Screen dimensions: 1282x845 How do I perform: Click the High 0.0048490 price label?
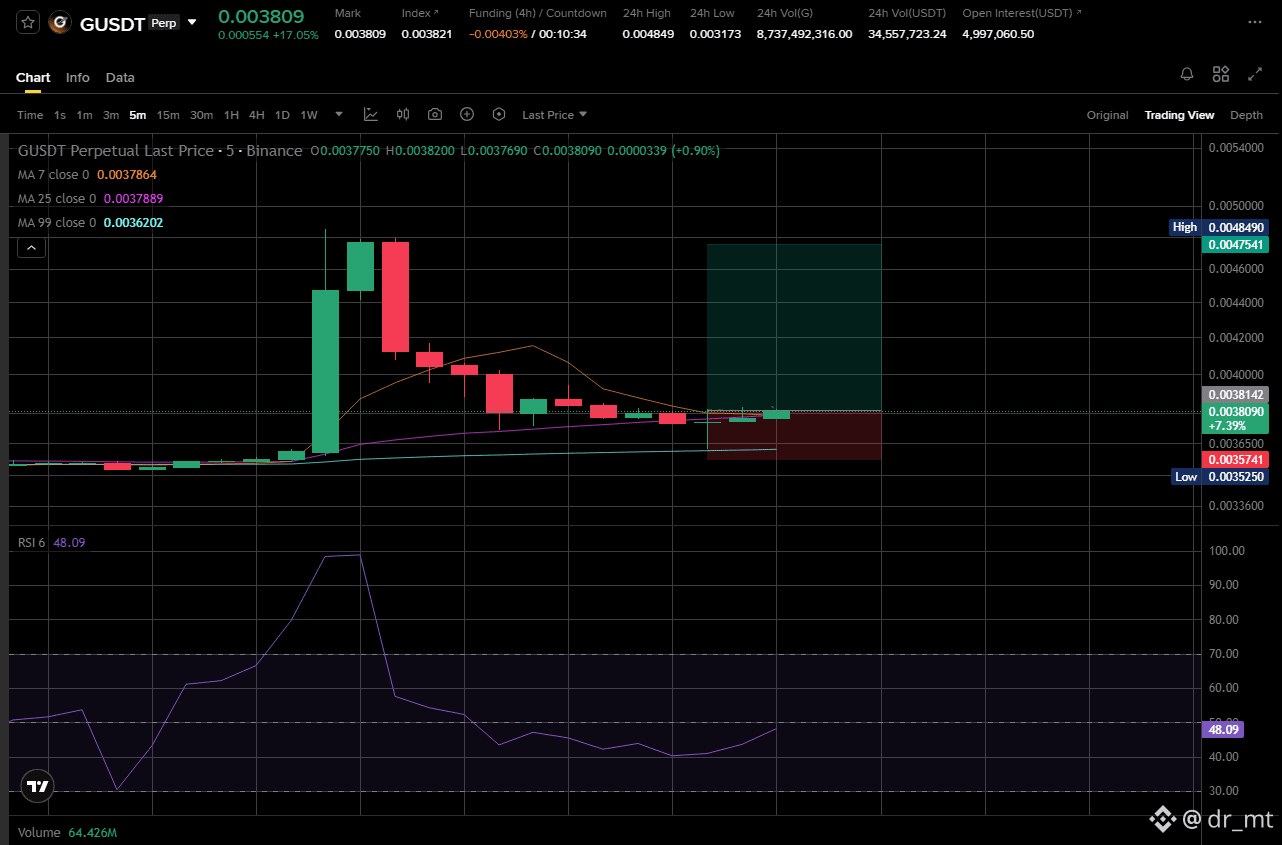coord(1218,227)
